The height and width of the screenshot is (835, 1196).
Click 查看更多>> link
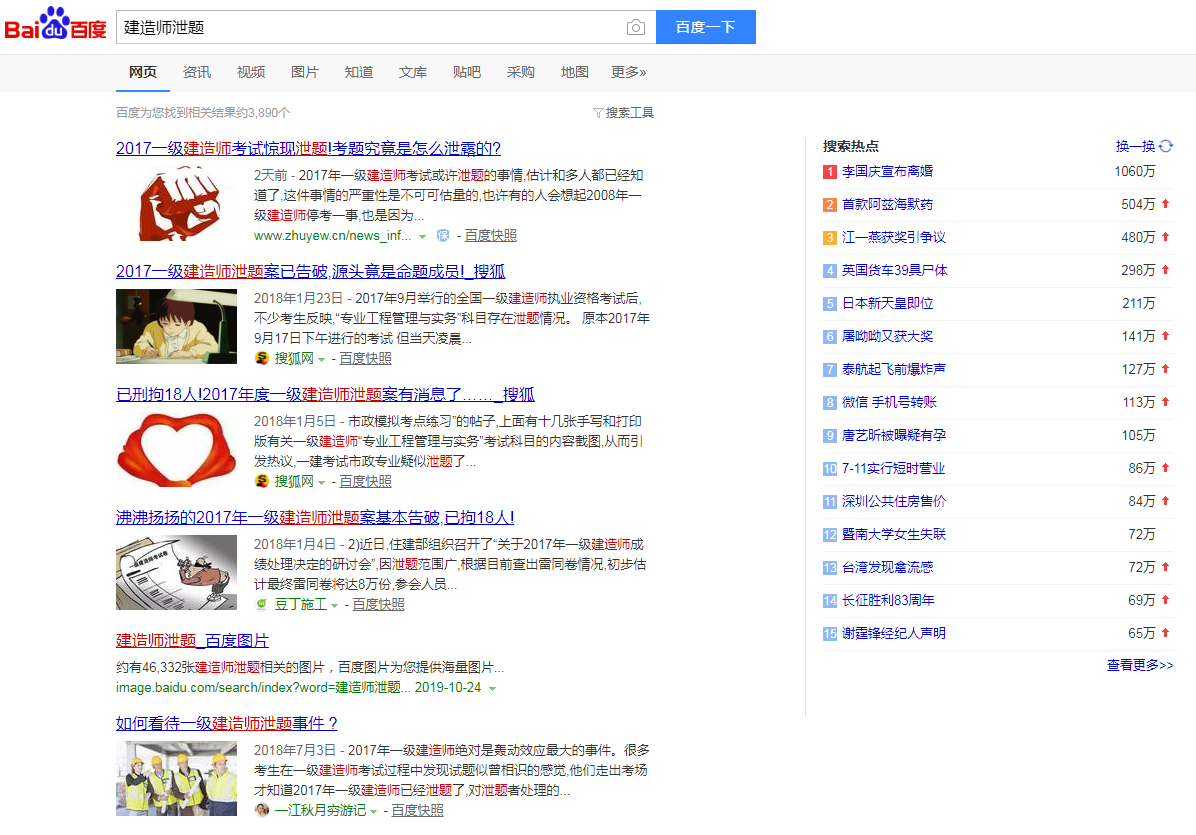(x=1140, y=665)
